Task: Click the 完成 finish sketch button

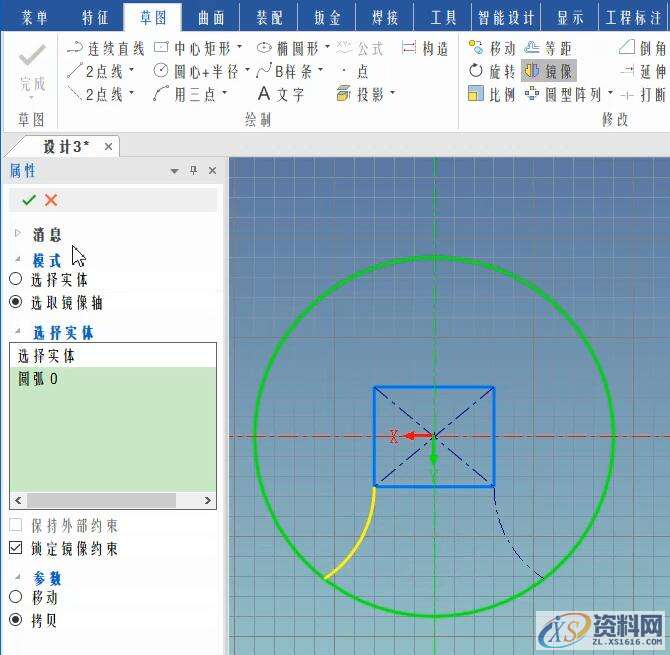Action: click(x=32, y=72)
